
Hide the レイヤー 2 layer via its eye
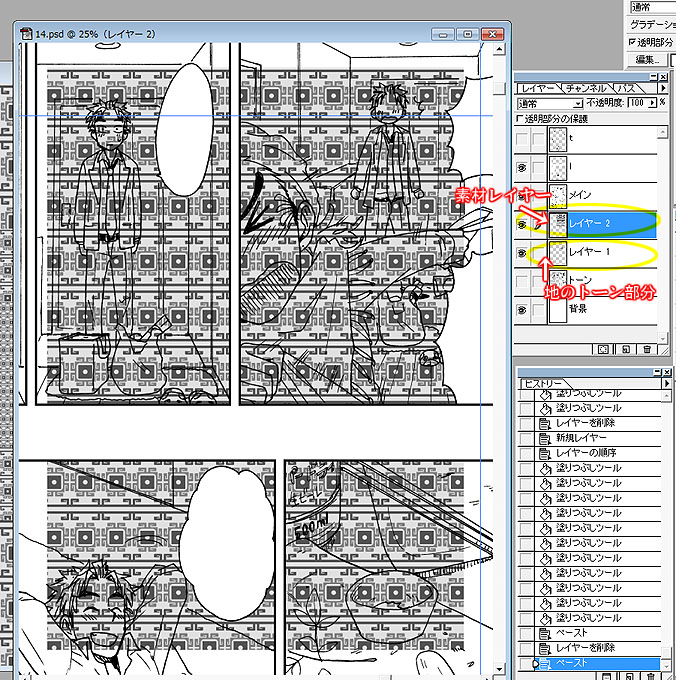tap(522, 224)
